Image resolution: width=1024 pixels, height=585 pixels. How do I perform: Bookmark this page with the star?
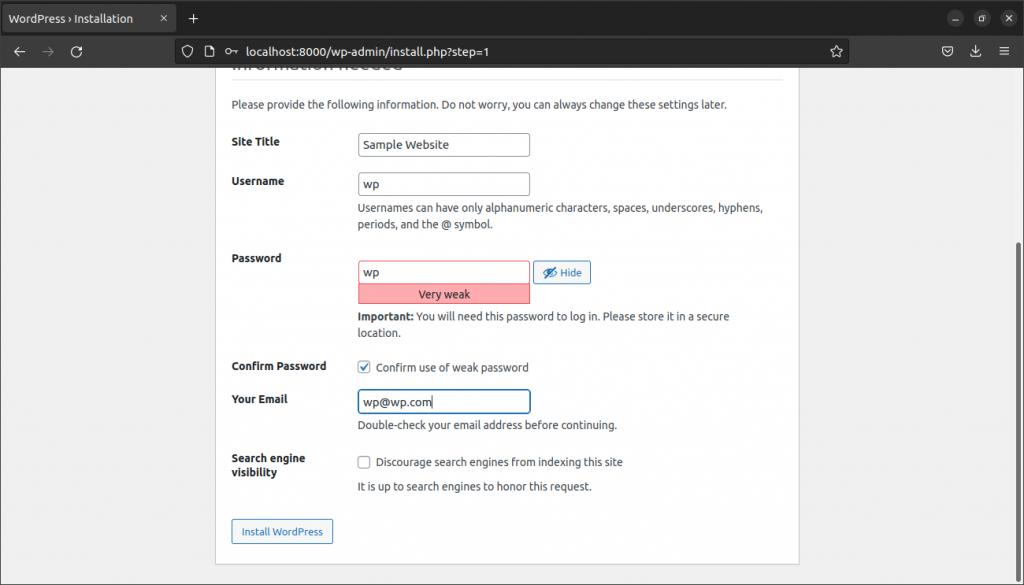click(836, 52)
